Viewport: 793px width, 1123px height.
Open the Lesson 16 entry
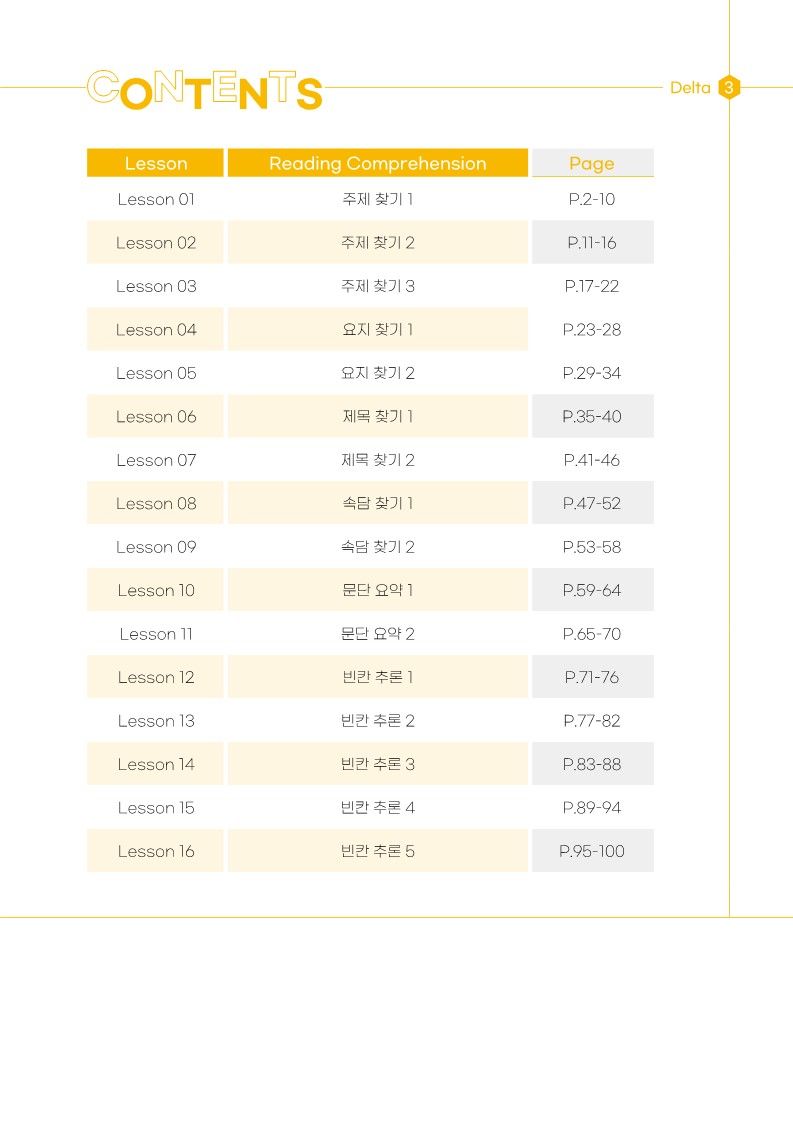[155, 852]
